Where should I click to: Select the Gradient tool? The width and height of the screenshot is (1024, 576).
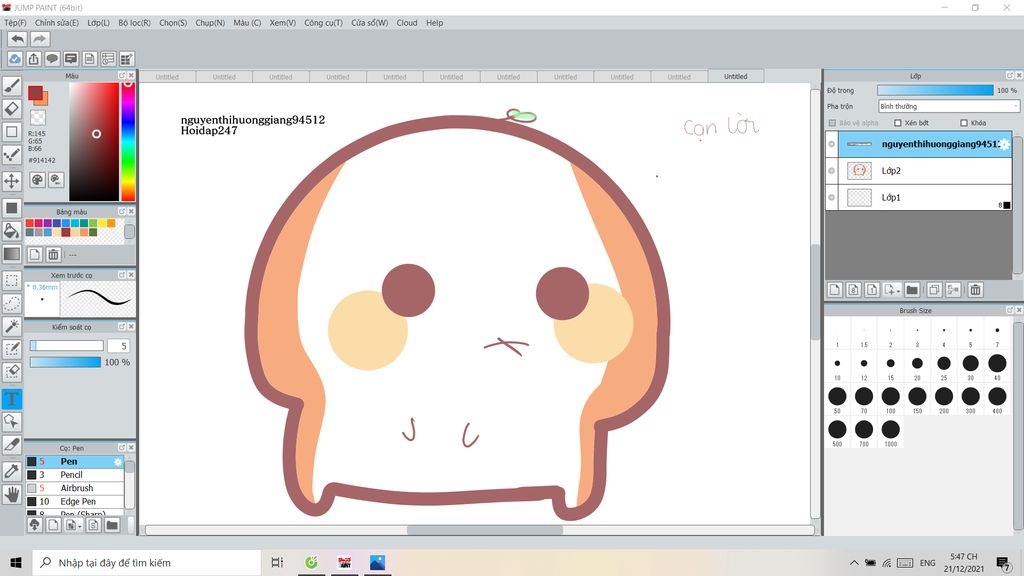pyautogui.click(x=12, y=254)
